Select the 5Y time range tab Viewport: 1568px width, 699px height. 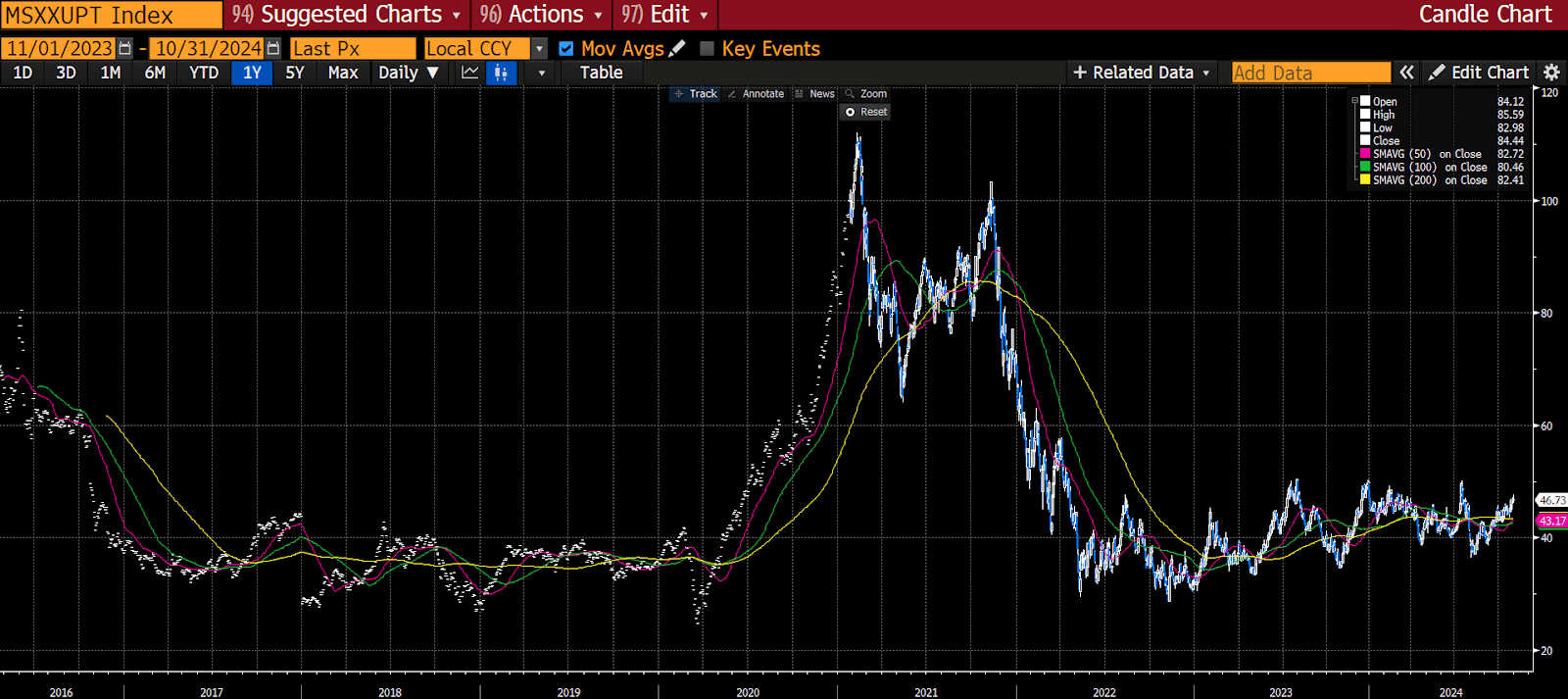tap(295, 73)
